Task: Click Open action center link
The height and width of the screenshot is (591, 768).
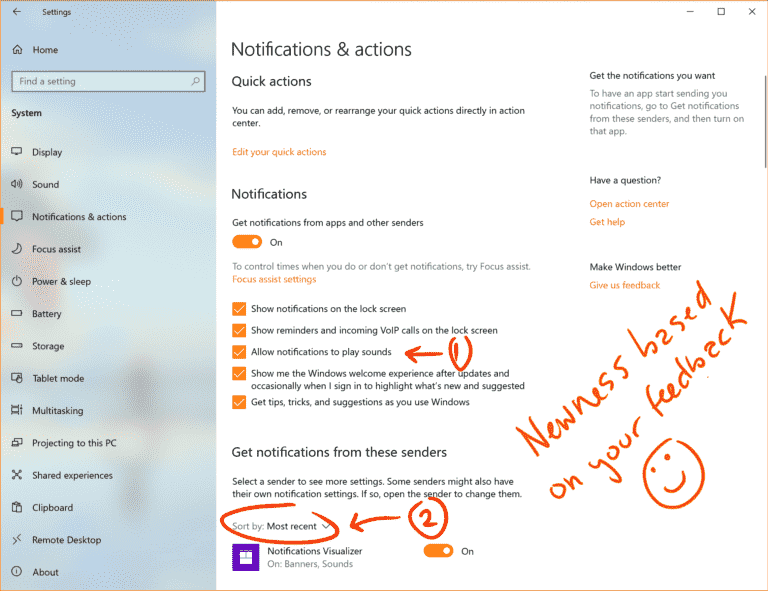Action: coord(629,204)
